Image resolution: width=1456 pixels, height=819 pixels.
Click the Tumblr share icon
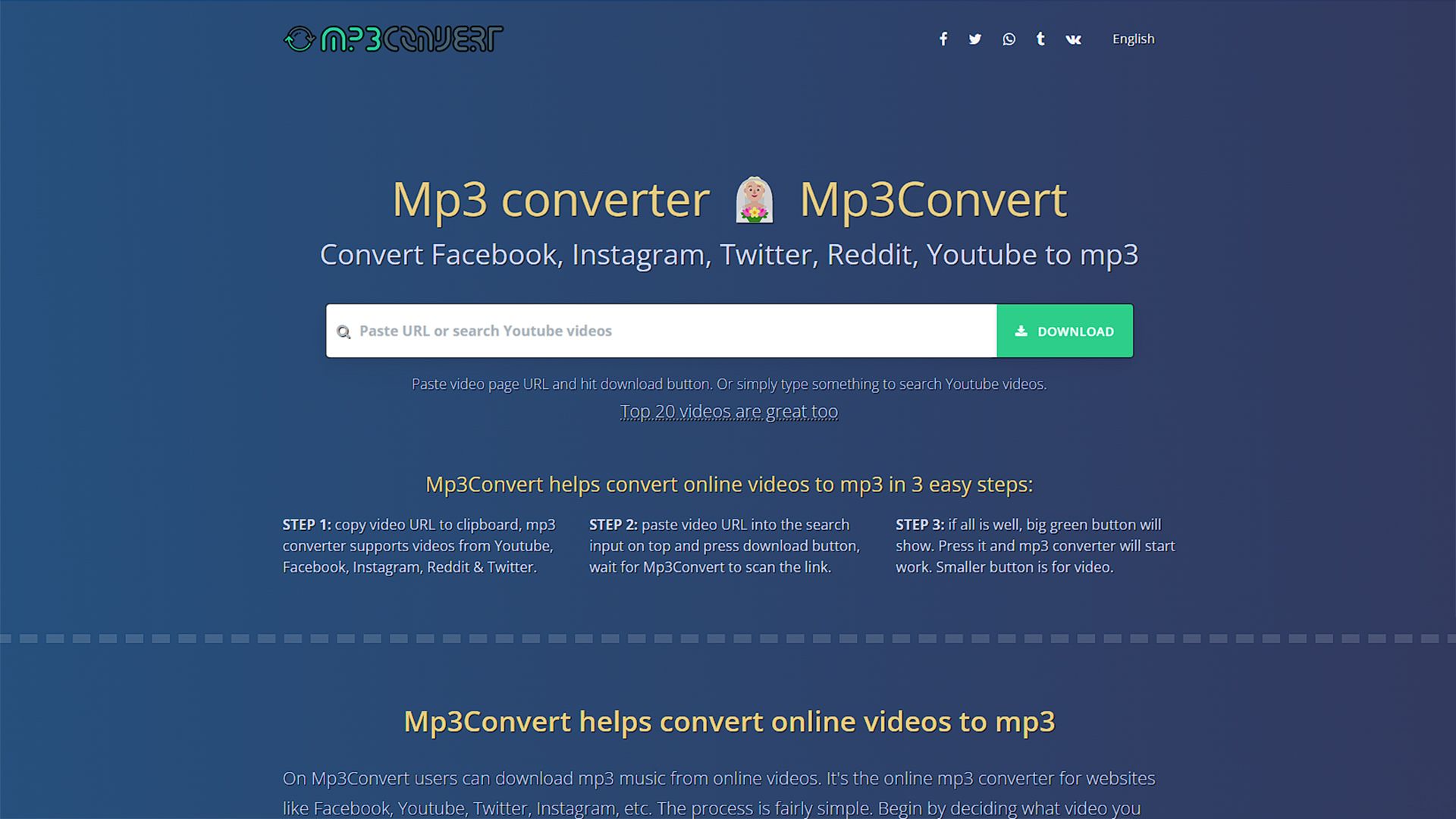pos(1039,39)
